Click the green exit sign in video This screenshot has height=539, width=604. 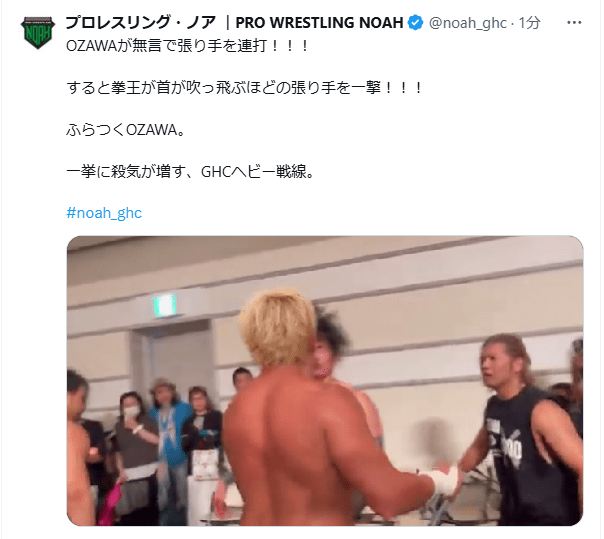pos(165,305)
